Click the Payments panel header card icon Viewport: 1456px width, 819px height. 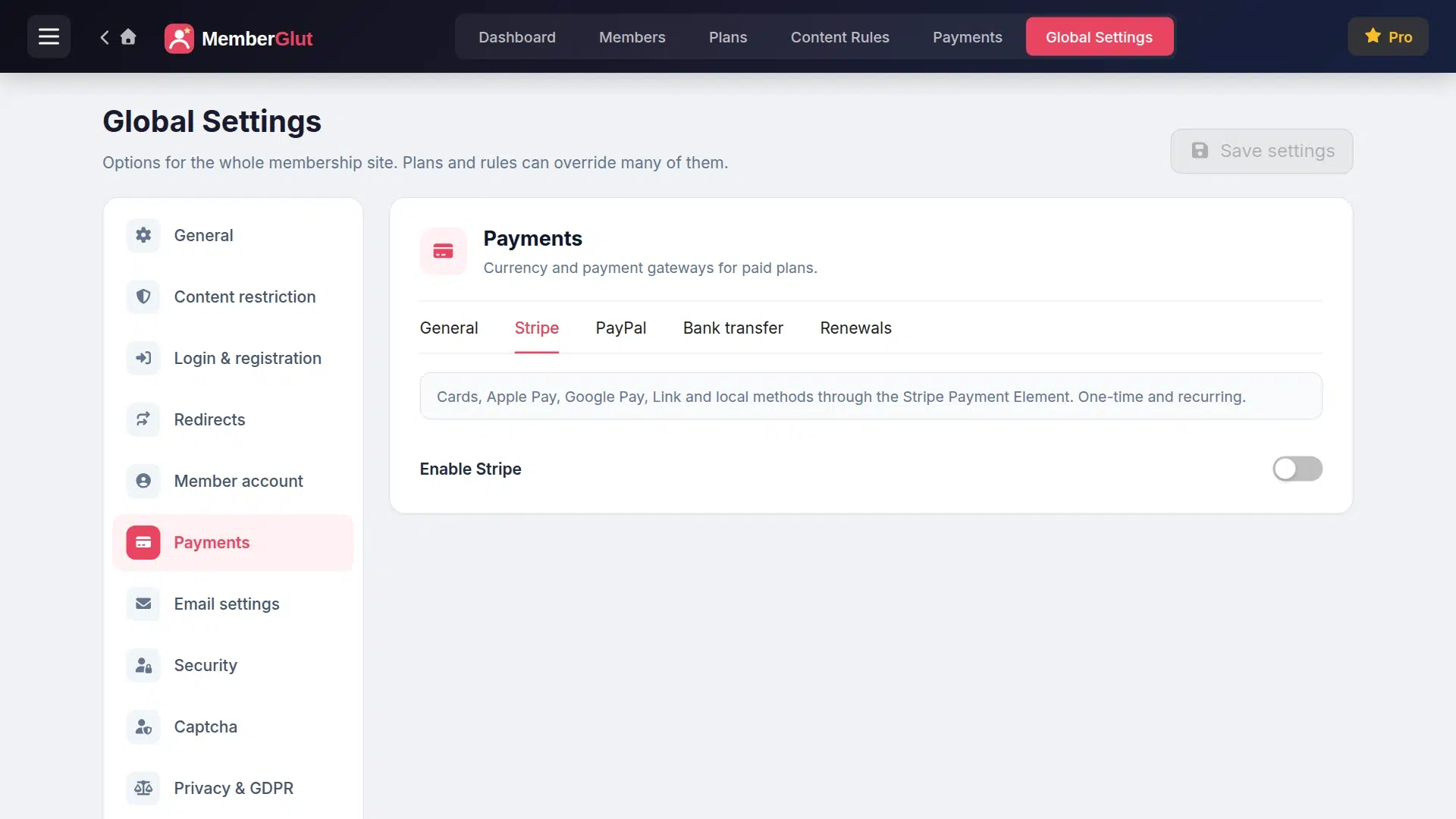click(x=443, y=251)
